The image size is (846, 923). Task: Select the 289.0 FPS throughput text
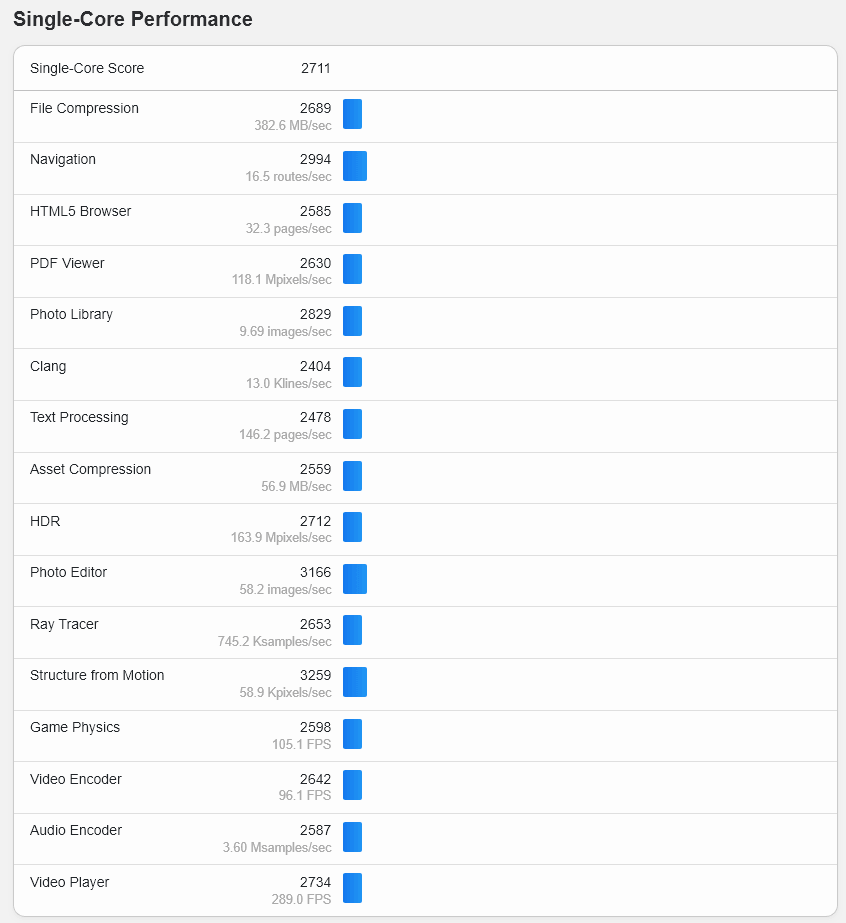(301, 899)
